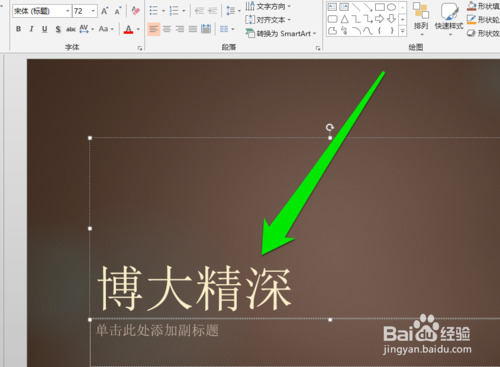Toggle underline formatting
500x367 pixels.
pos(45,29)
